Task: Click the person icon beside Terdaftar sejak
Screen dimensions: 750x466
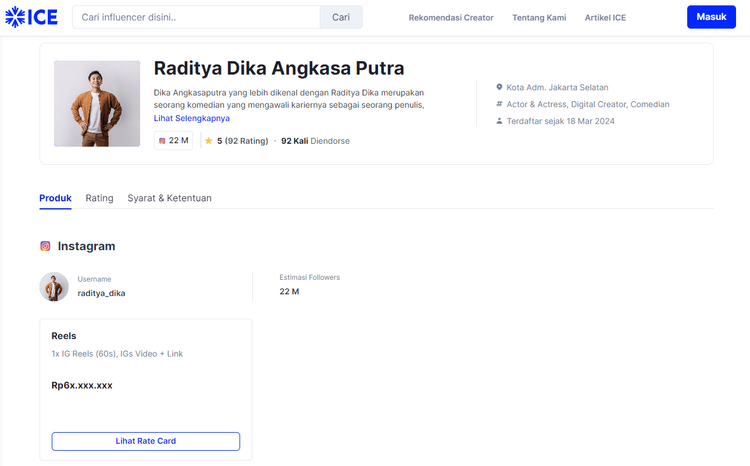Action: click(499, 121)
